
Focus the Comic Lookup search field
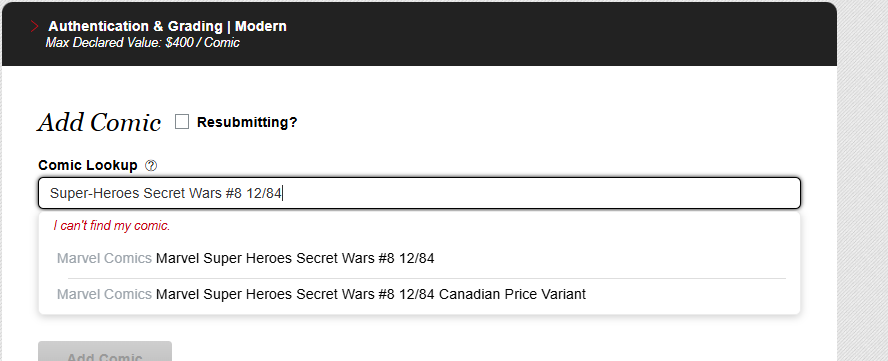coord(419,193)
